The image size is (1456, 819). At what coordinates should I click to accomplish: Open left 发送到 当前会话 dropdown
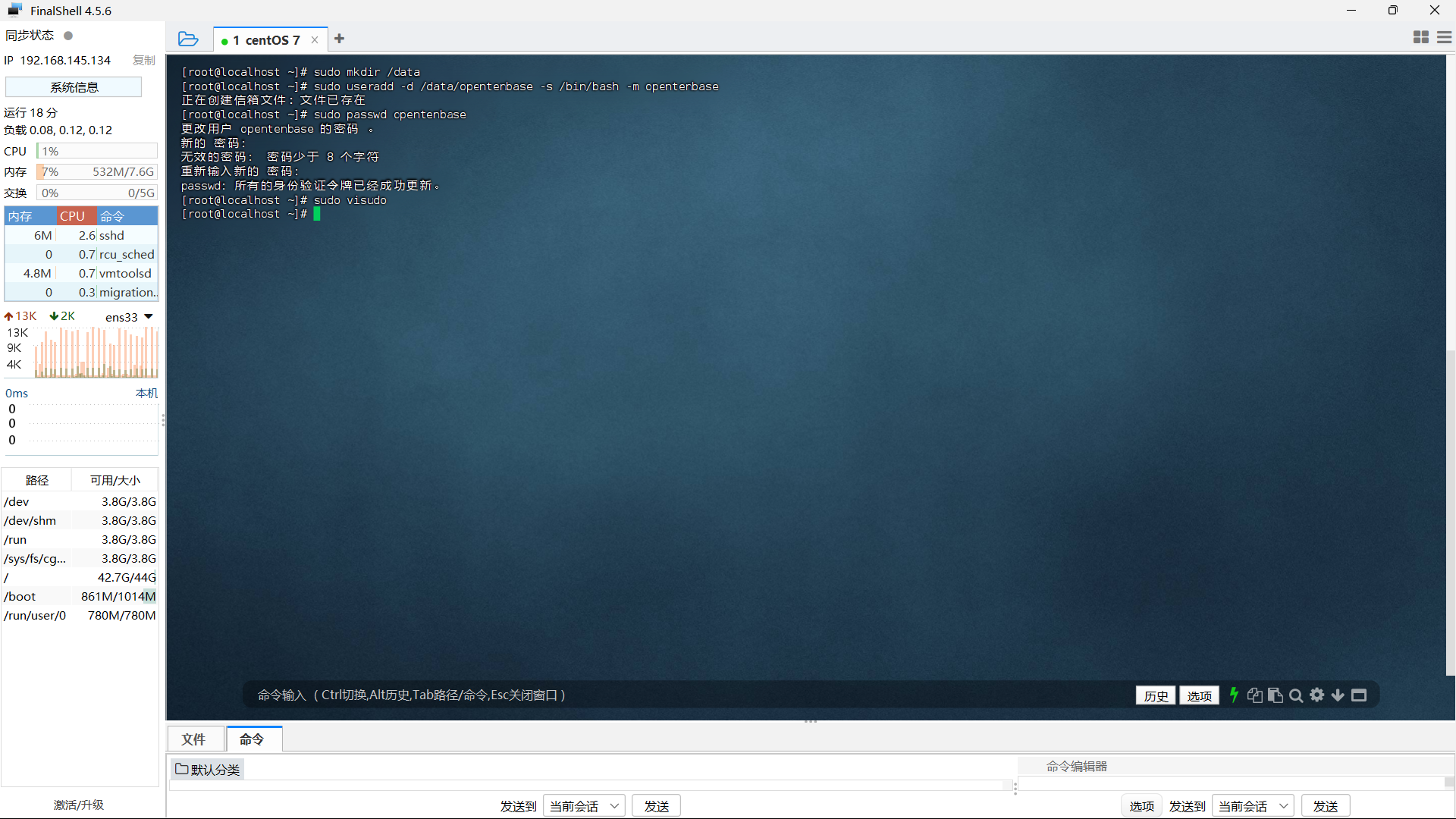584,806
